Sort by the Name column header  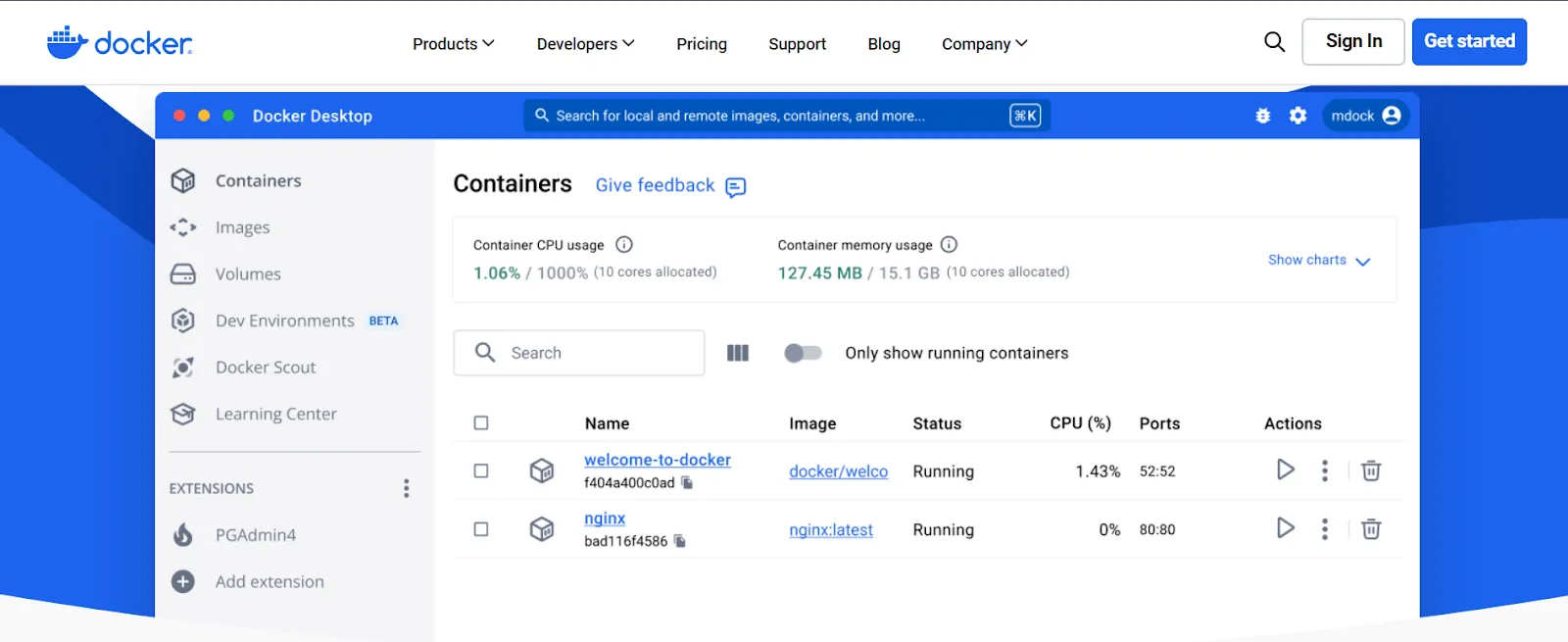608,423
